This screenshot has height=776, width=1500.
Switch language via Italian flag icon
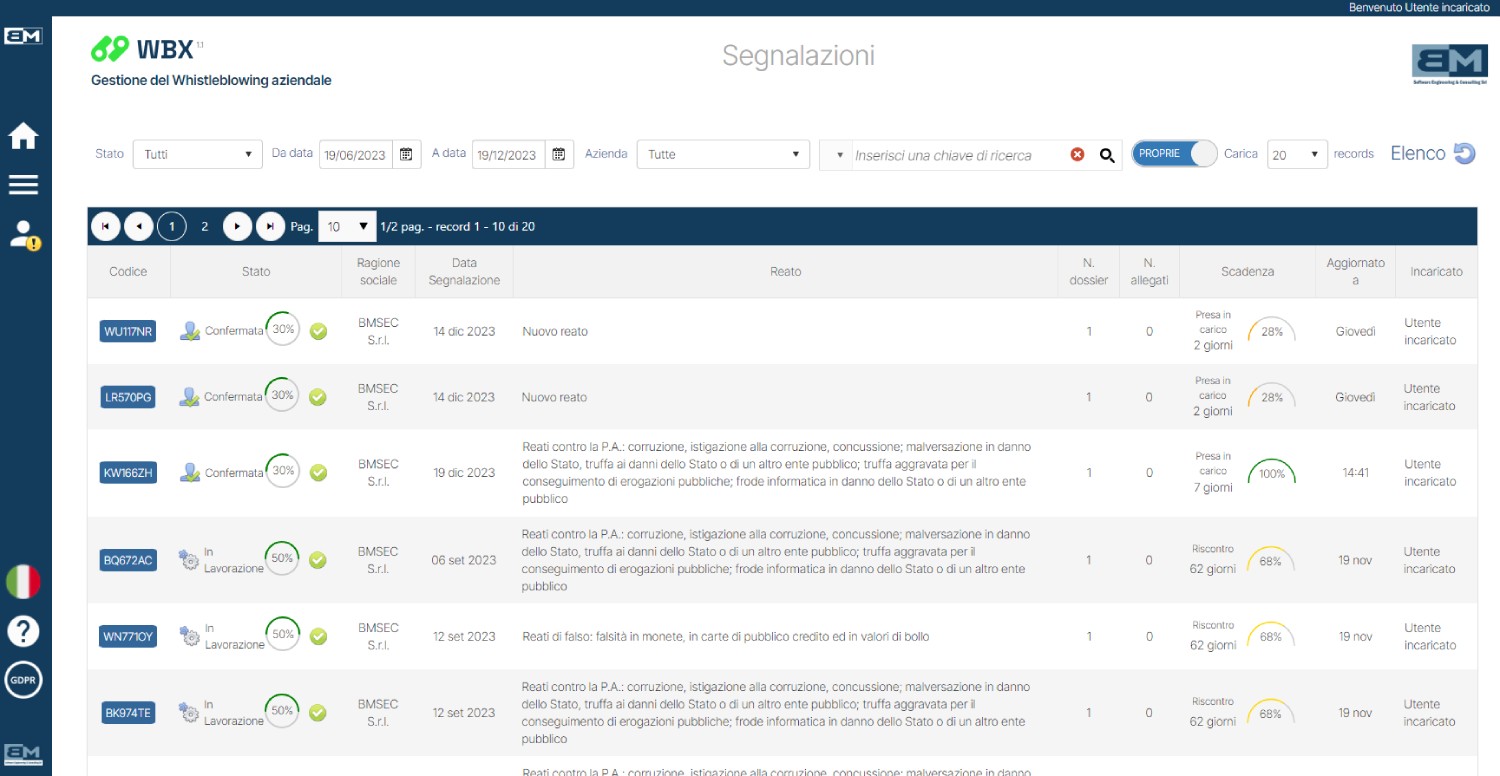pyautogui.click(x=24, y=581)
